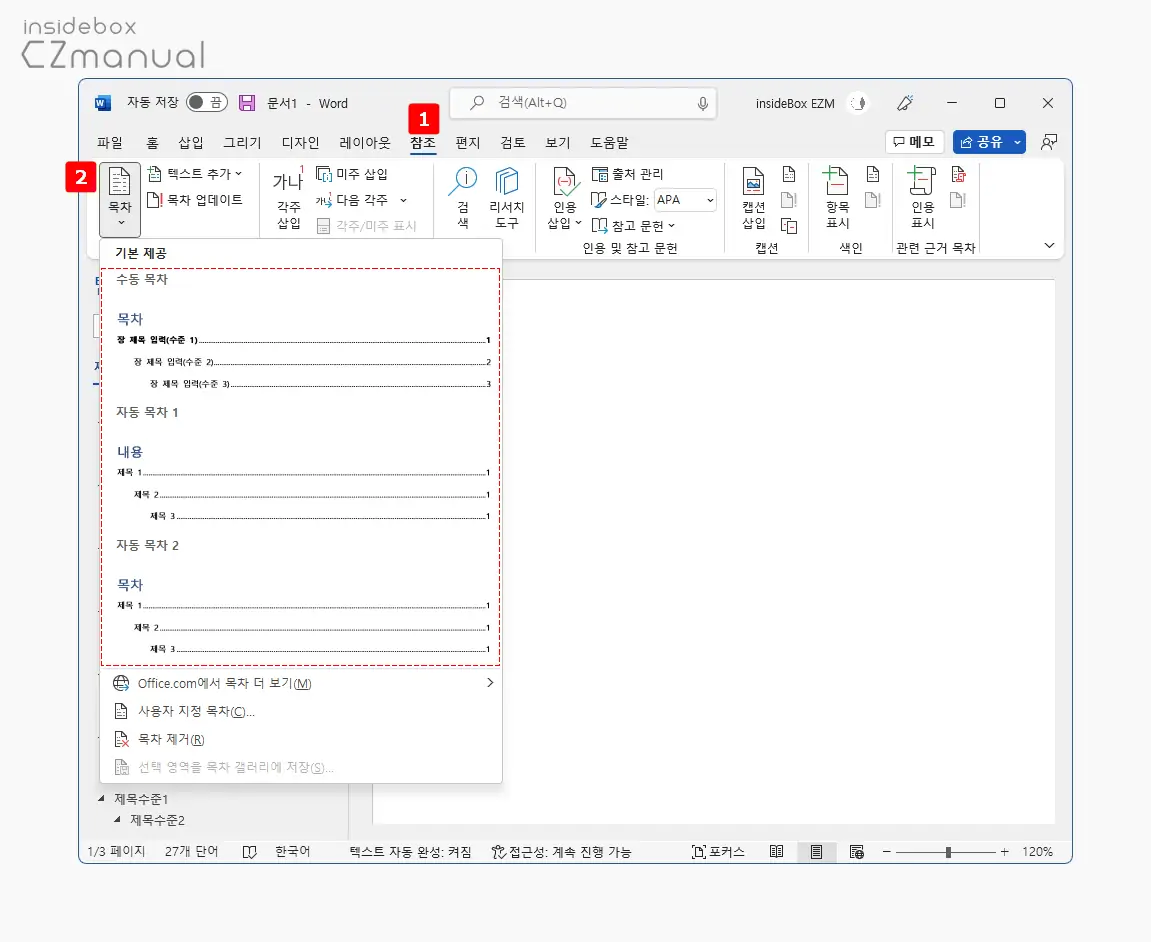The height and width of the screenshot is (942, 1151).
Task: Open the 편지 tab
Action: click(x=468, y=142)
